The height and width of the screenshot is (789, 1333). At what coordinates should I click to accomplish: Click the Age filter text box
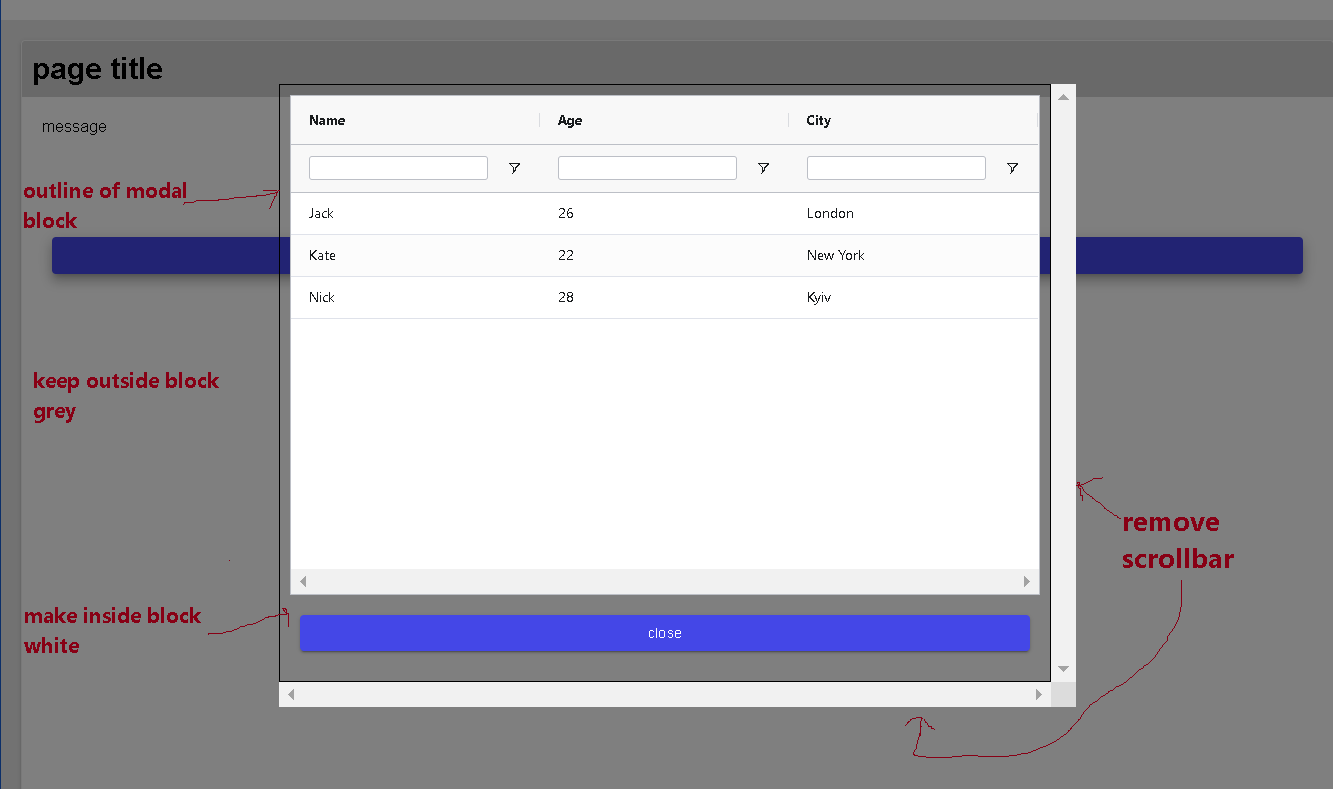coord(647,168)
